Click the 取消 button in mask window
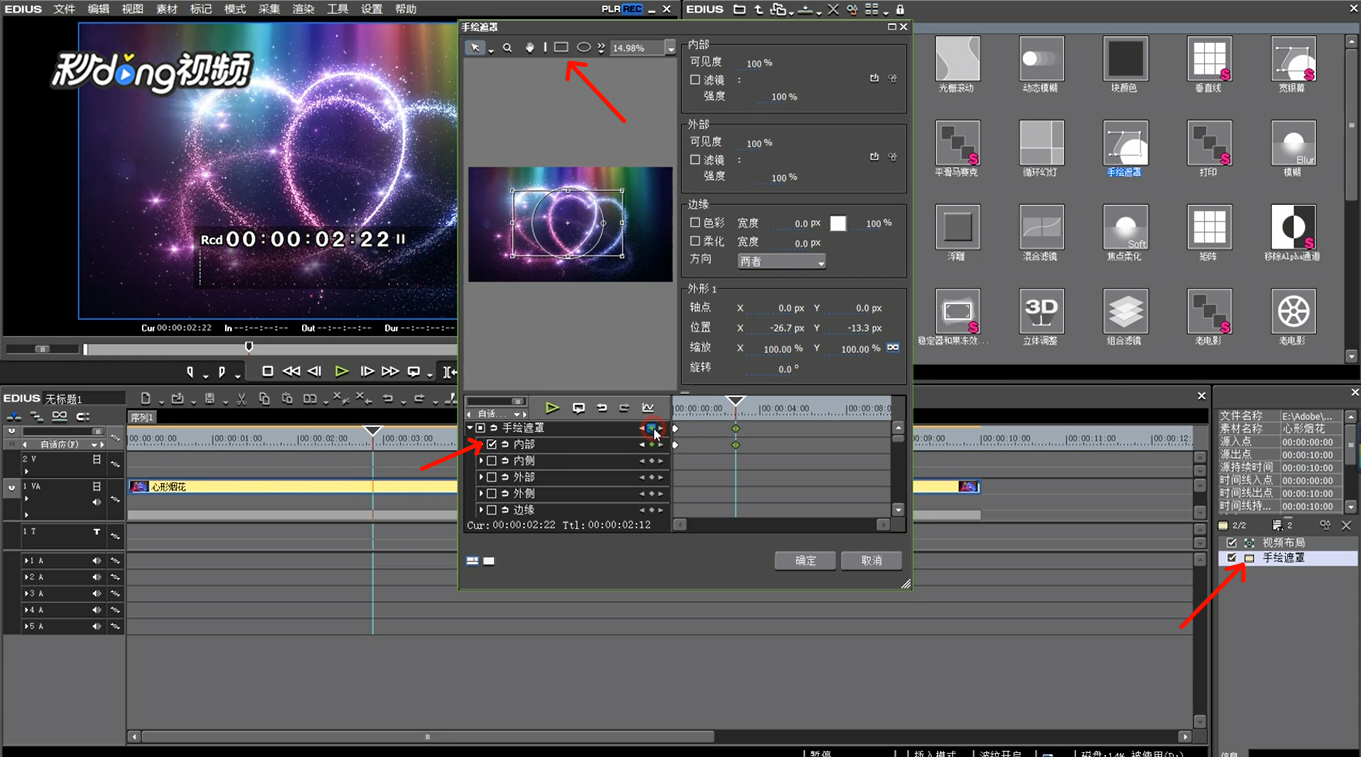 click(x=871, y=561)
